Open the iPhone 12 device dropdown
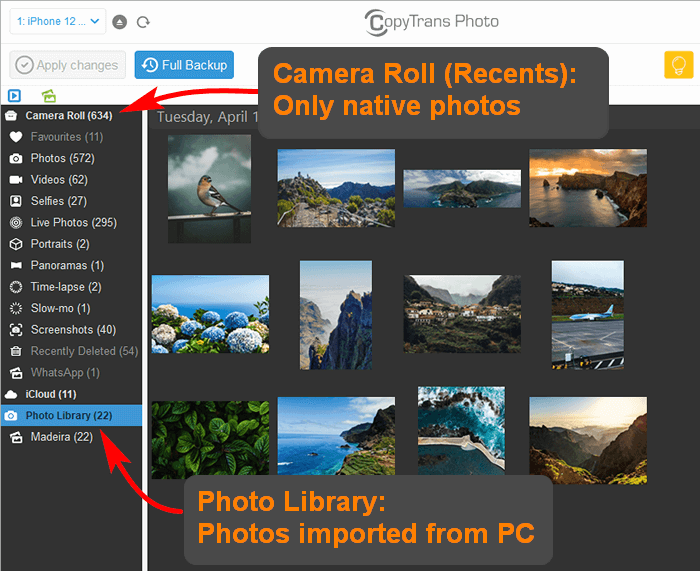 click(58, 21)
